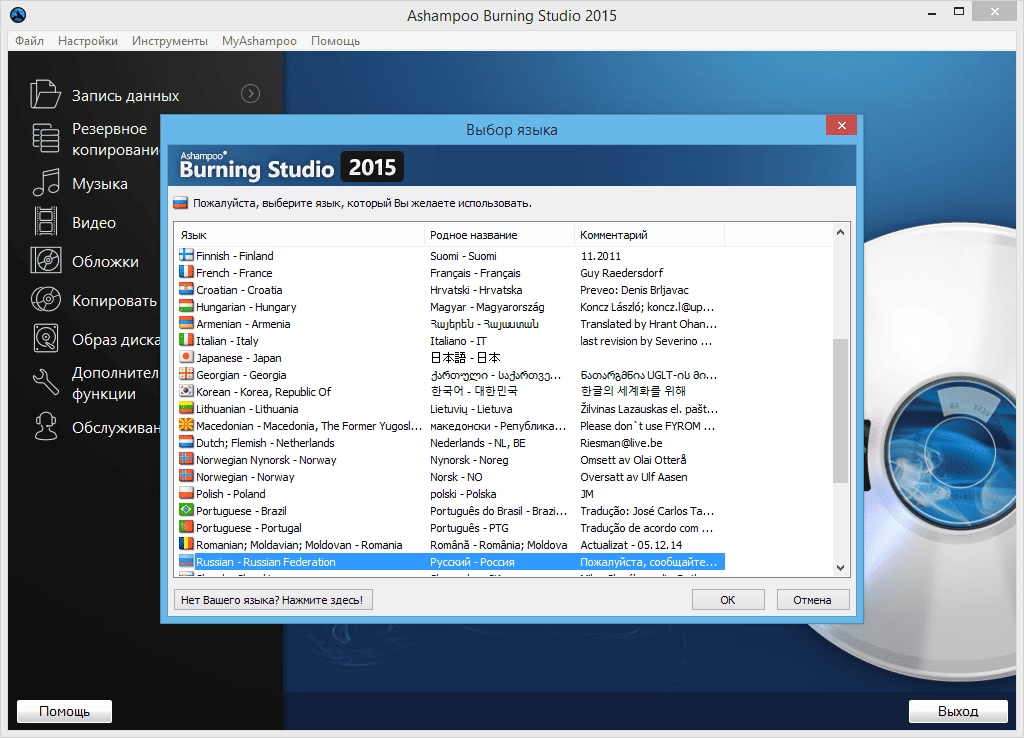Click the wrench icon for additional functions
The image size is (1024, 738).
pos(46,382)
